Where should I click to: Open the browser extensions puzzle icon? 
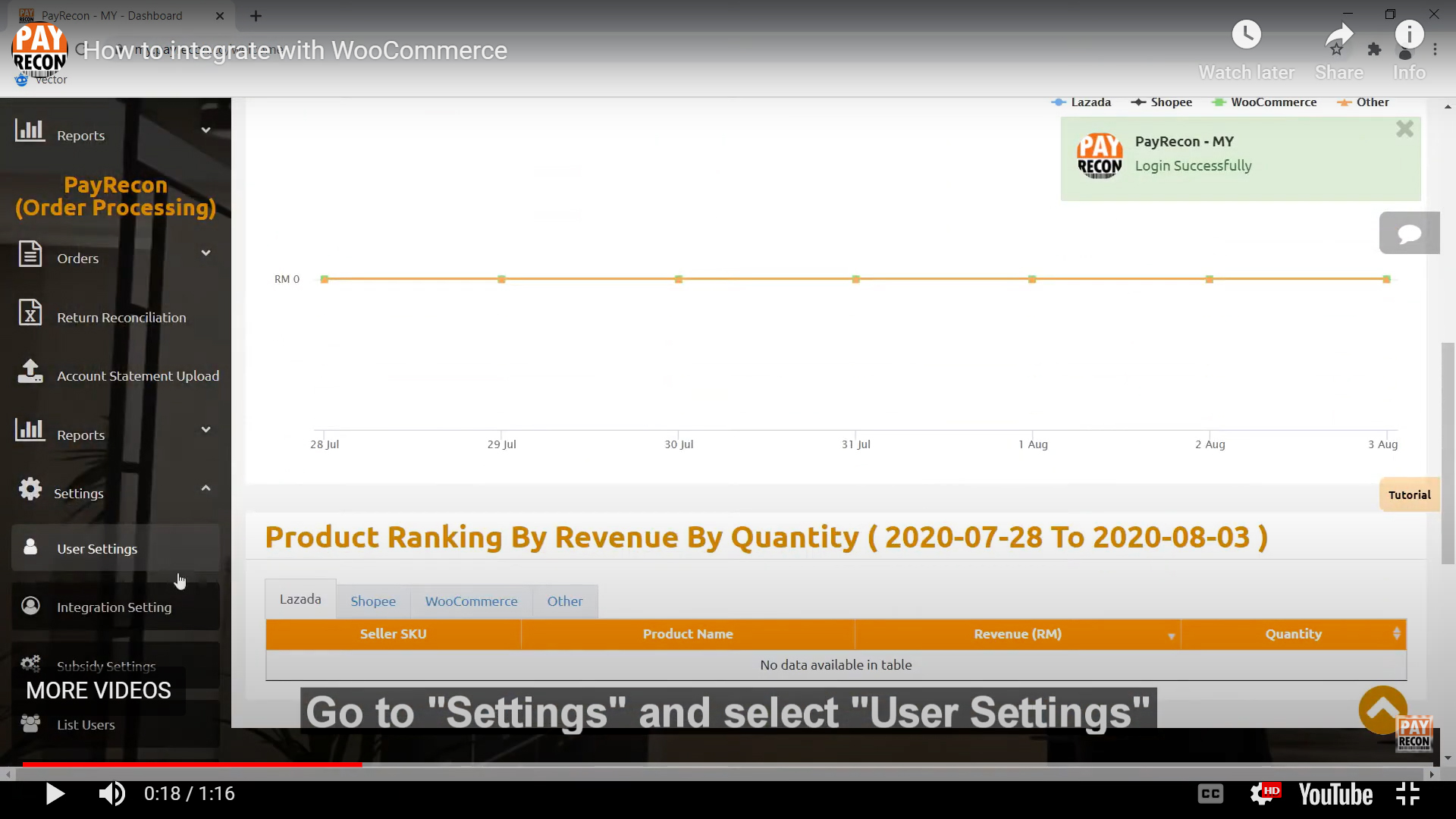[1374, 50]
